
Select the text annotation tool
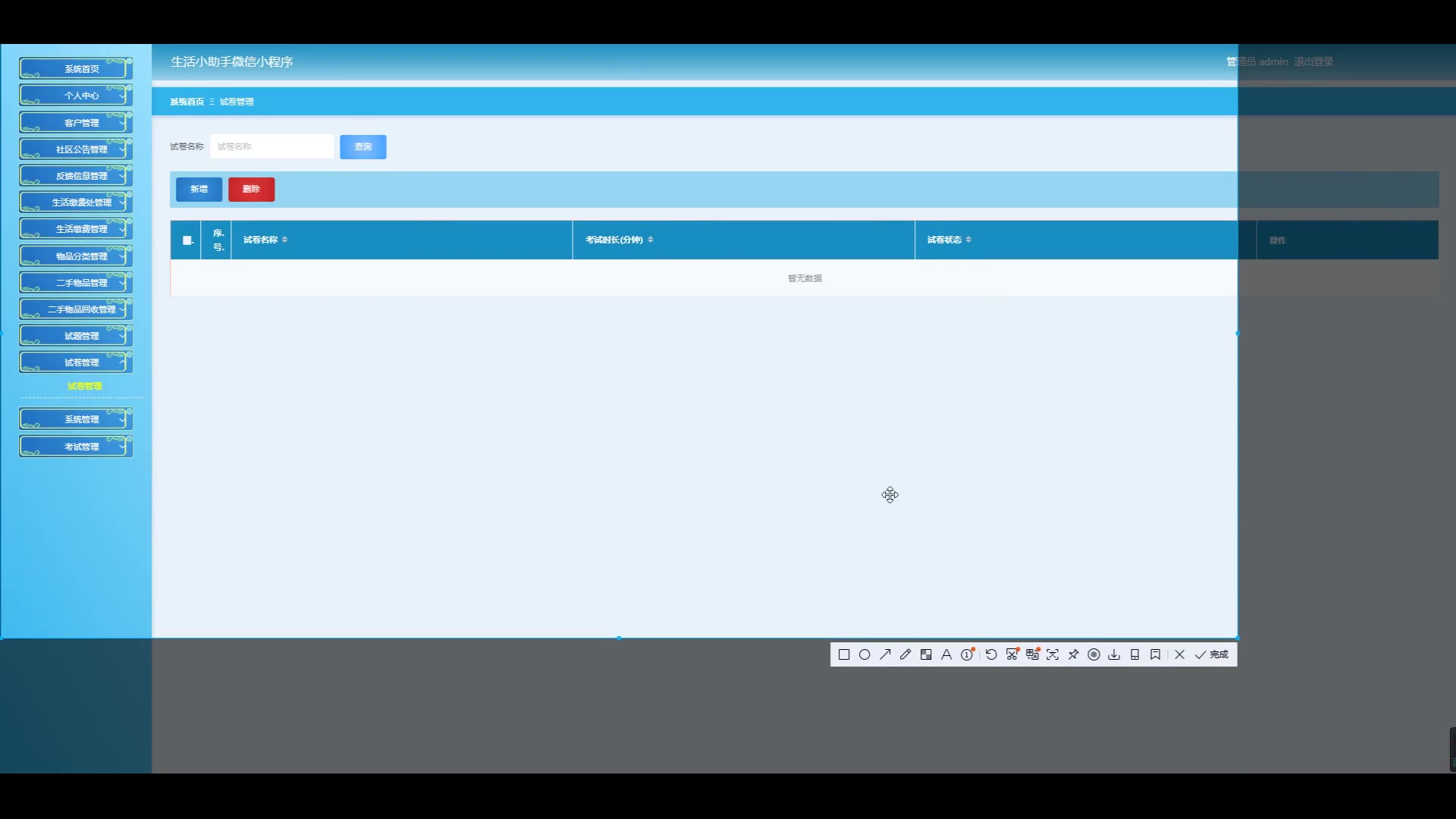point(946,654)
